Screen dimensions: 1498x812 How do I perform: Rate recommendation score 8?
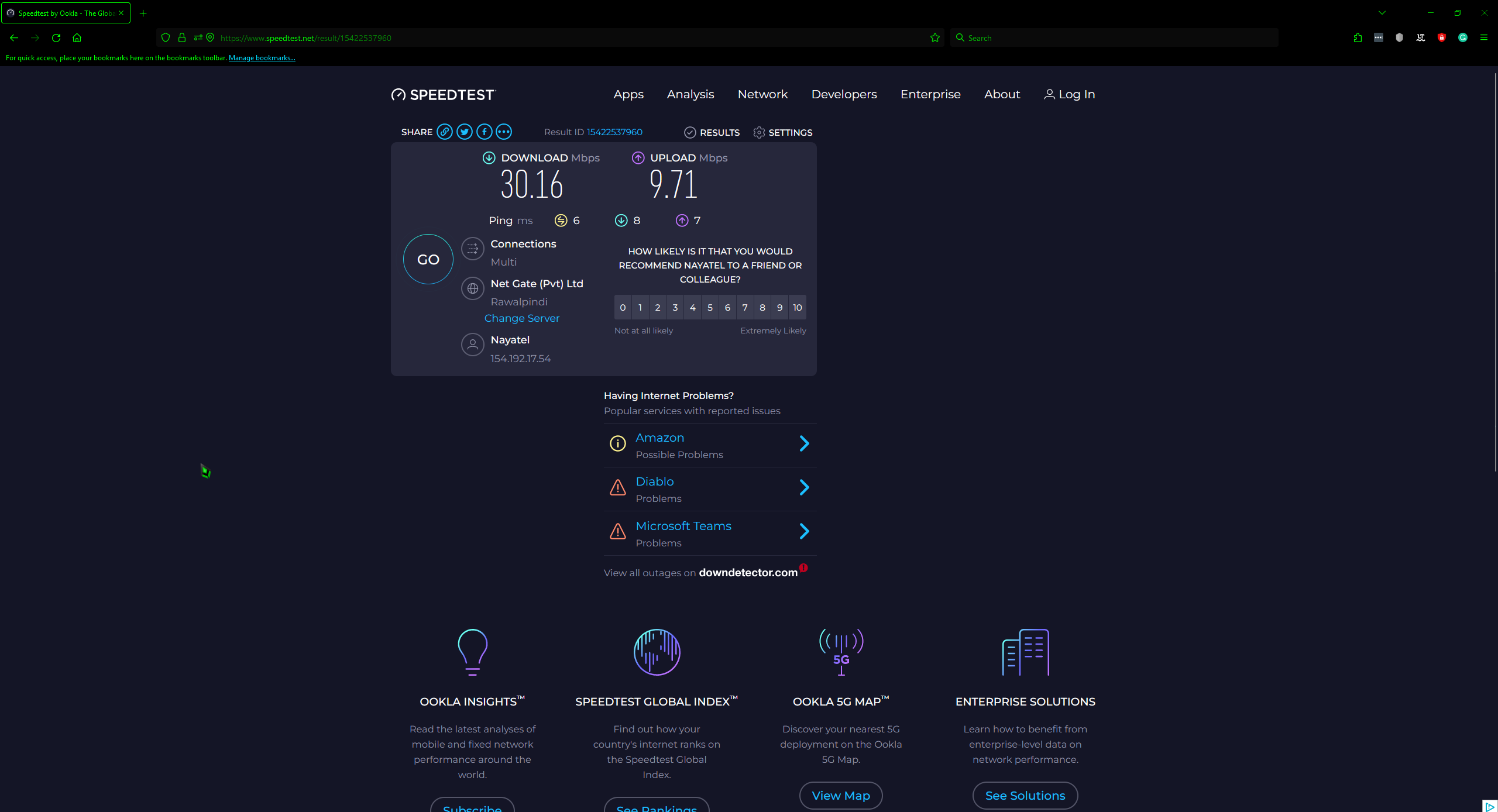tap(762, 307)
